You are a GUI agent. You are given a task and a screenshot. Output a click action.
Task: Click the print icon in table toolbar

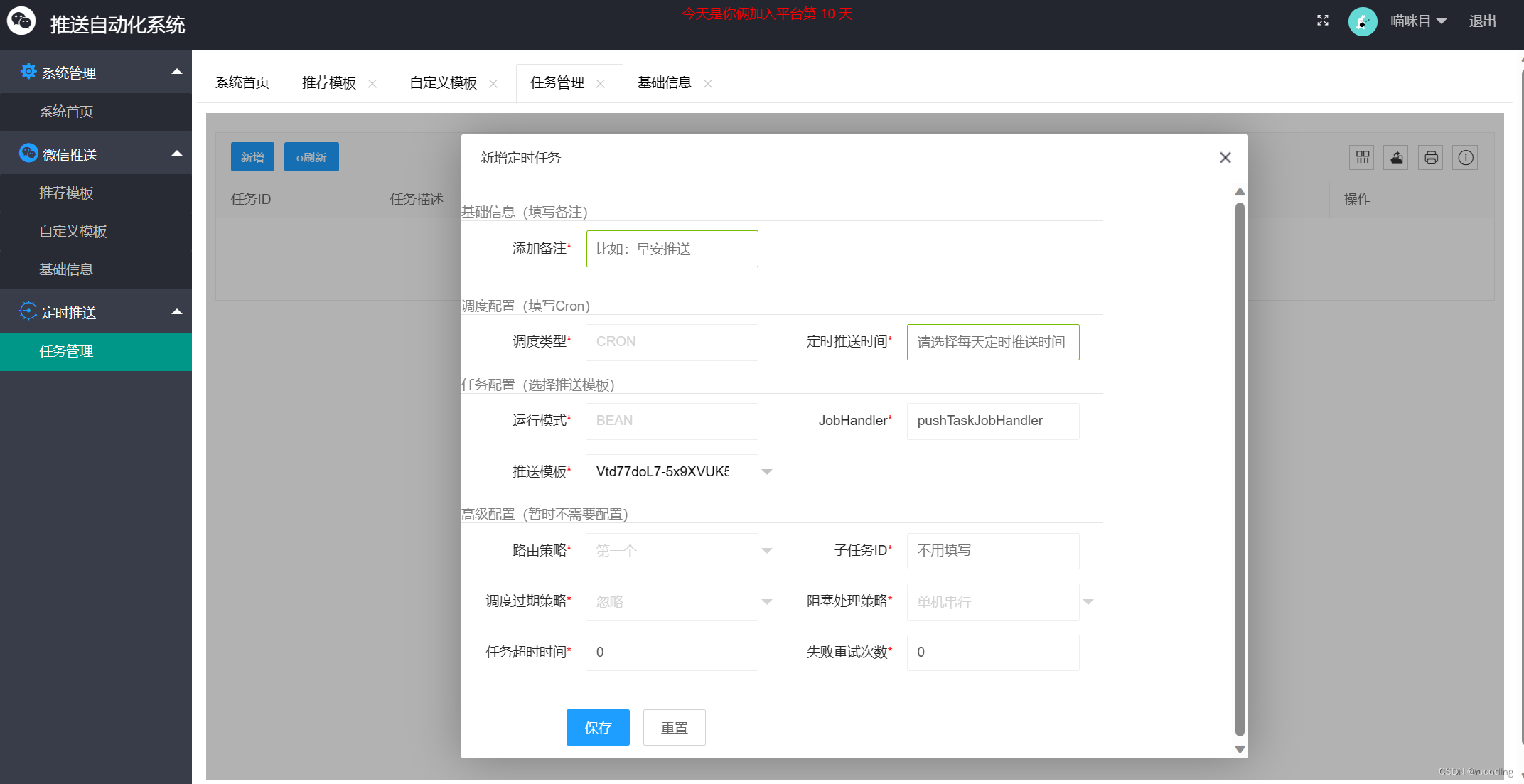1431,157
